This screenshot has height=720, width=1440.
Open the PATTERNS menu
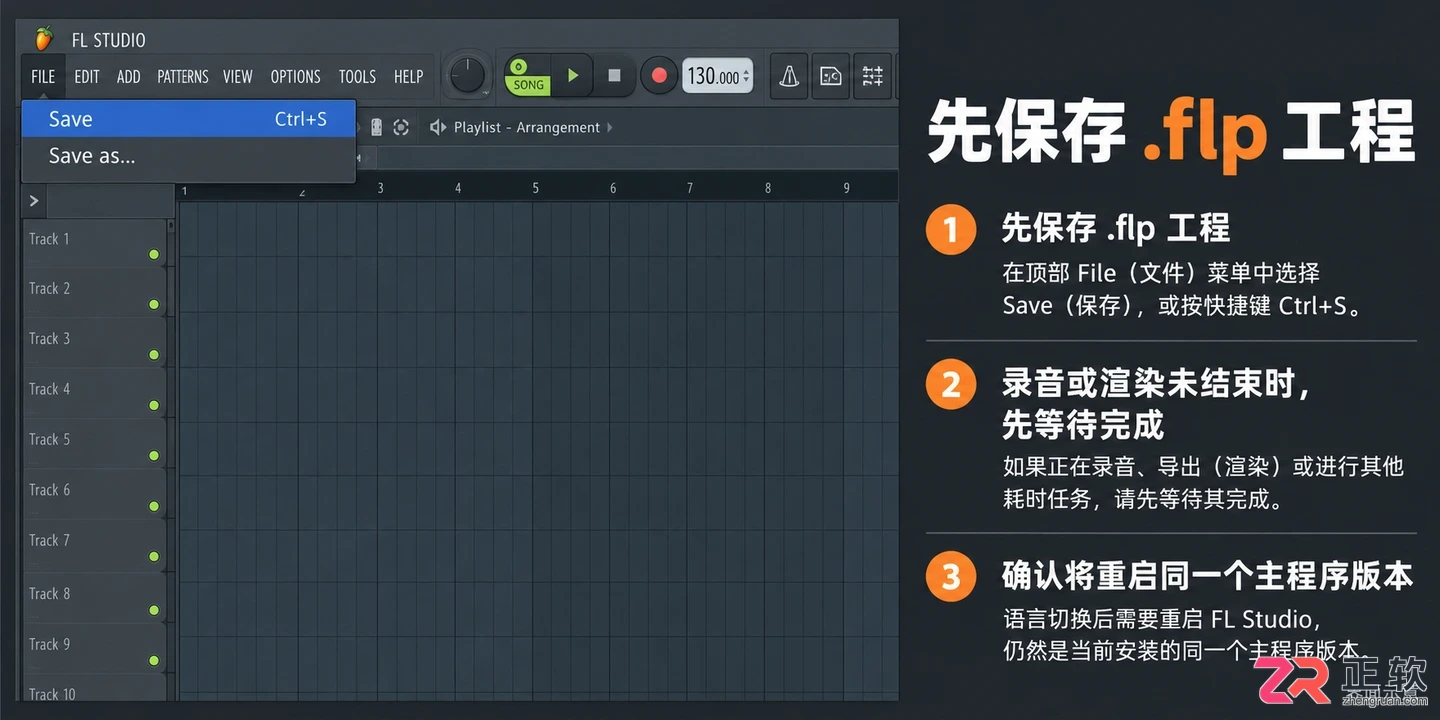[x=183, y=76]
